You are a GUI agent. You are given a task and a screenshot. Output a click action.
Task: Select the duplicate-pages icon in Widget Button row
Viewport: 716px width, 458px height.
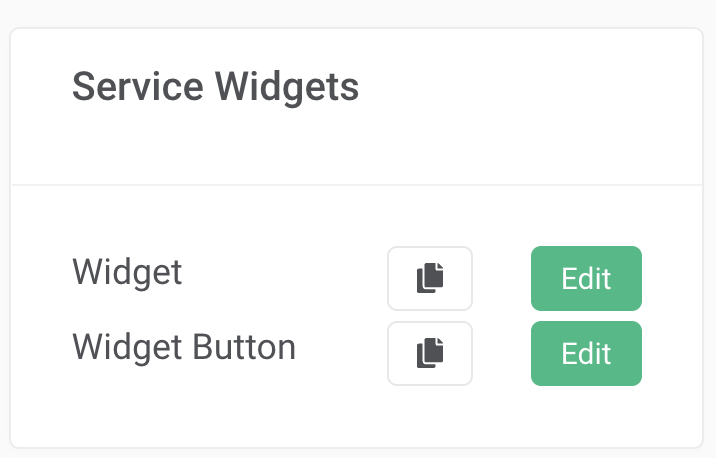[430, 353]
